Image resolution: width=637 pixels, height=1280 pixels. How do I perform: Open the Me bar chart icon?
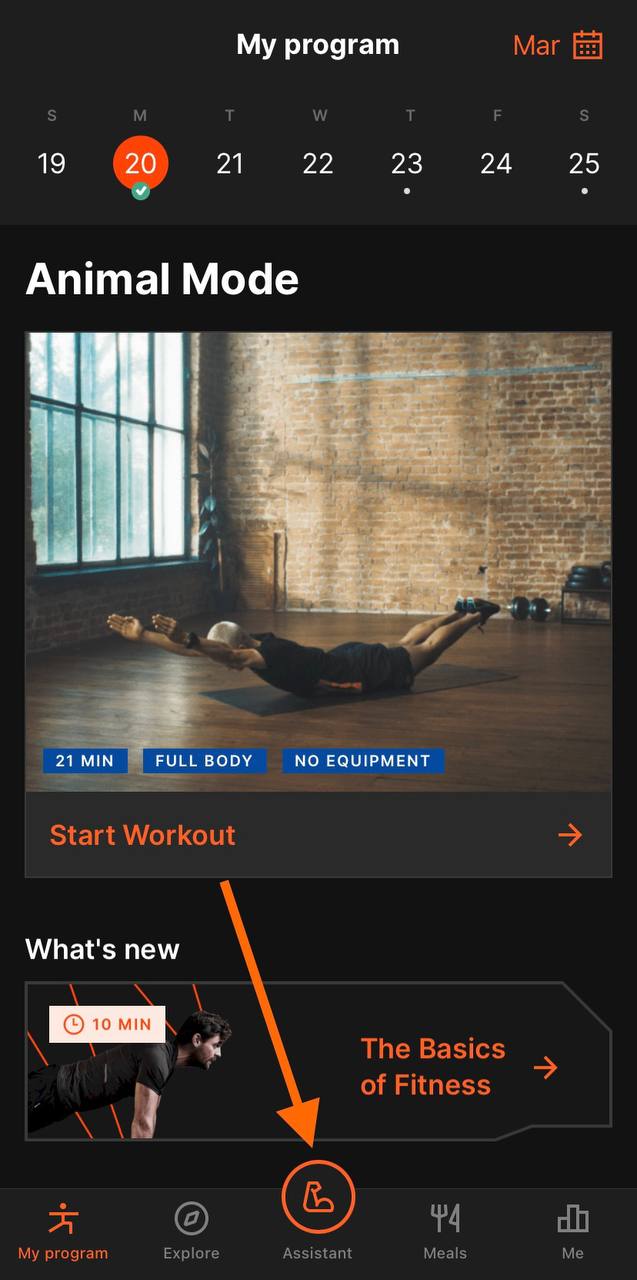[573, 1218]
